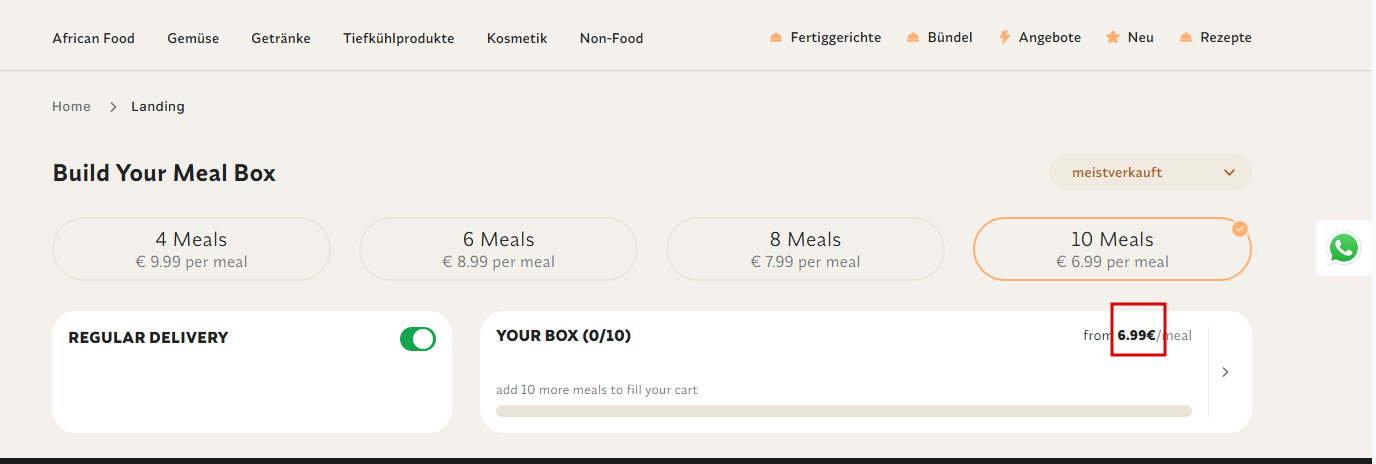Click the WhatsApp chat icon
Screen dimensions: 1376x464
pyautogui.click(x=1344, y=248)
